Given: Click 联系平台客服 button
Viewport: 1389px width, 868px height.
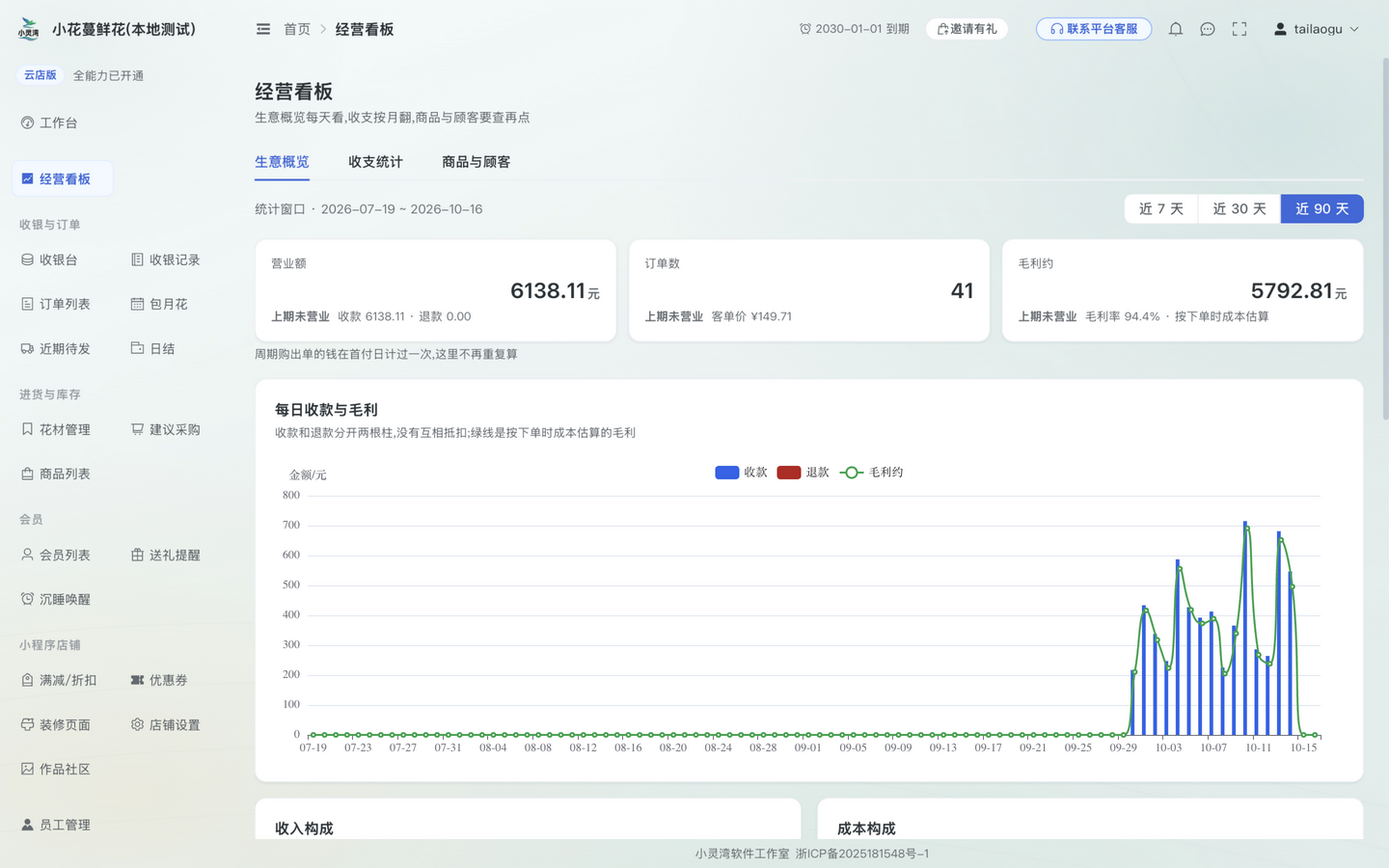Looking at the screenshot, I should point(1094,29).
